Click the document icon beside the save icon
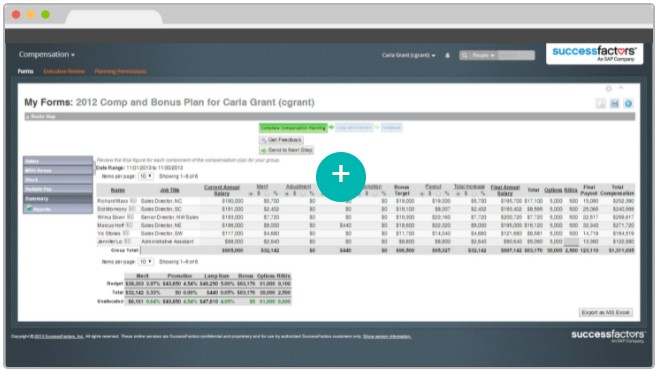This screenshot has width=659, height=372. tap(601, 103)
